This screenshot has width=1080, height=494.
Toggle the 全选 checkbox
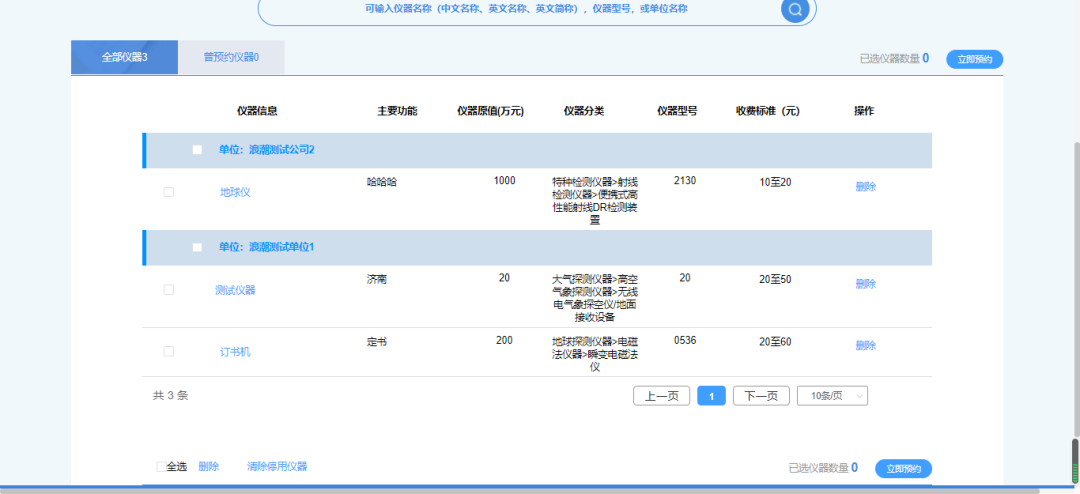(x=161, y=467)
